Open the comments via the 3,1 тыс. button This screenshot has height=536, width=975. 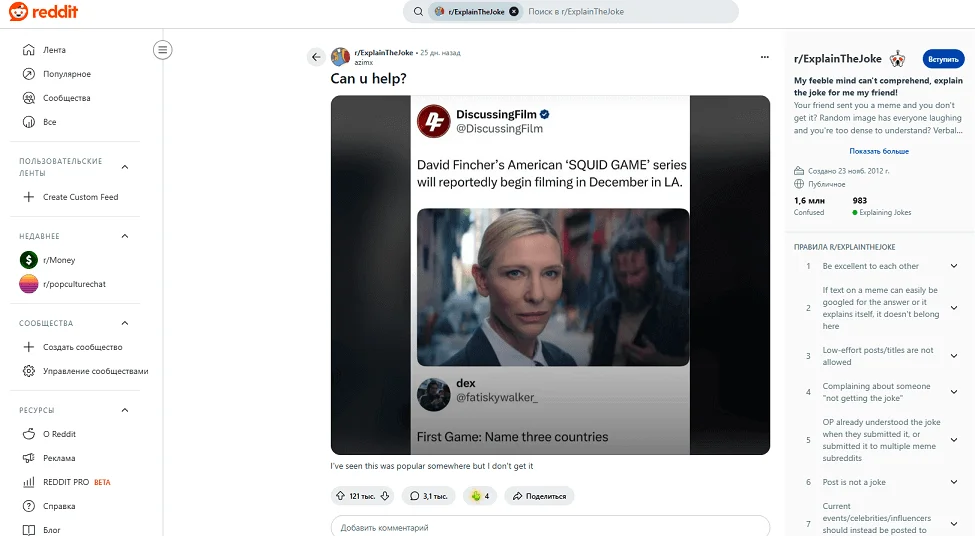428,496
